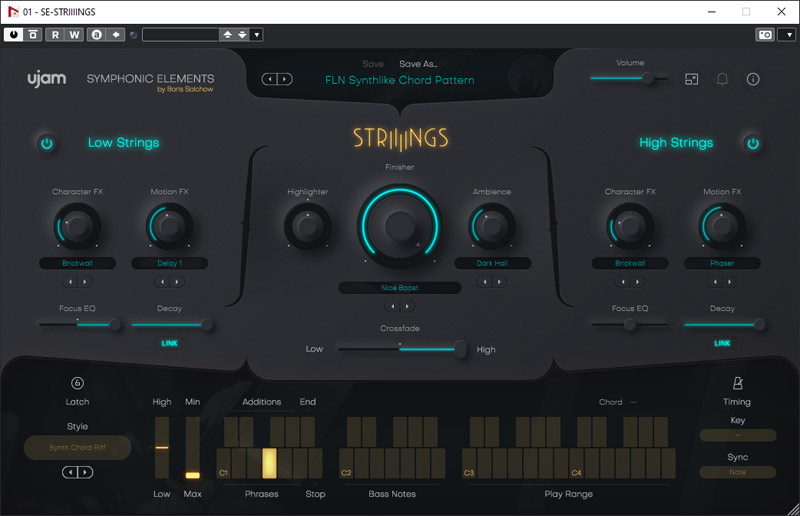The width and height of the screenshot is (800, 516).
Task: Click the Write automation W button
Action: coord(75,34)
